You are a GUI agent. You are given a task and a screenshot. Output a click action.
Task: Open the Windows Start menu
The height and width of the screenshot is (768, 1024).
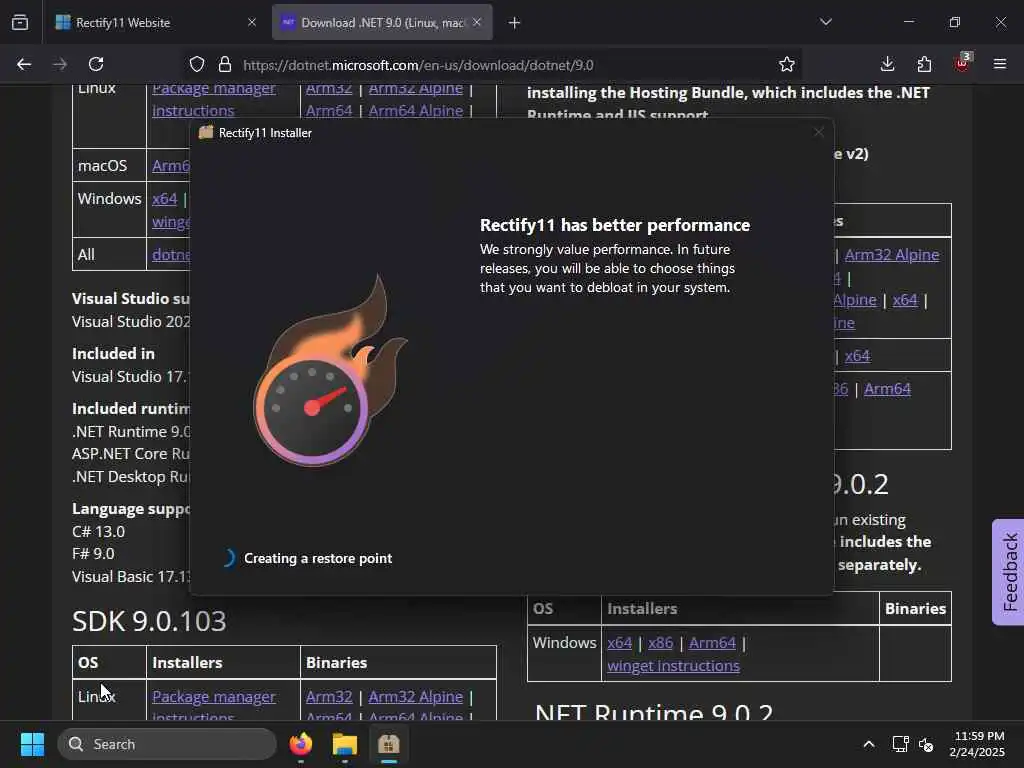click(x=32, y=744)
